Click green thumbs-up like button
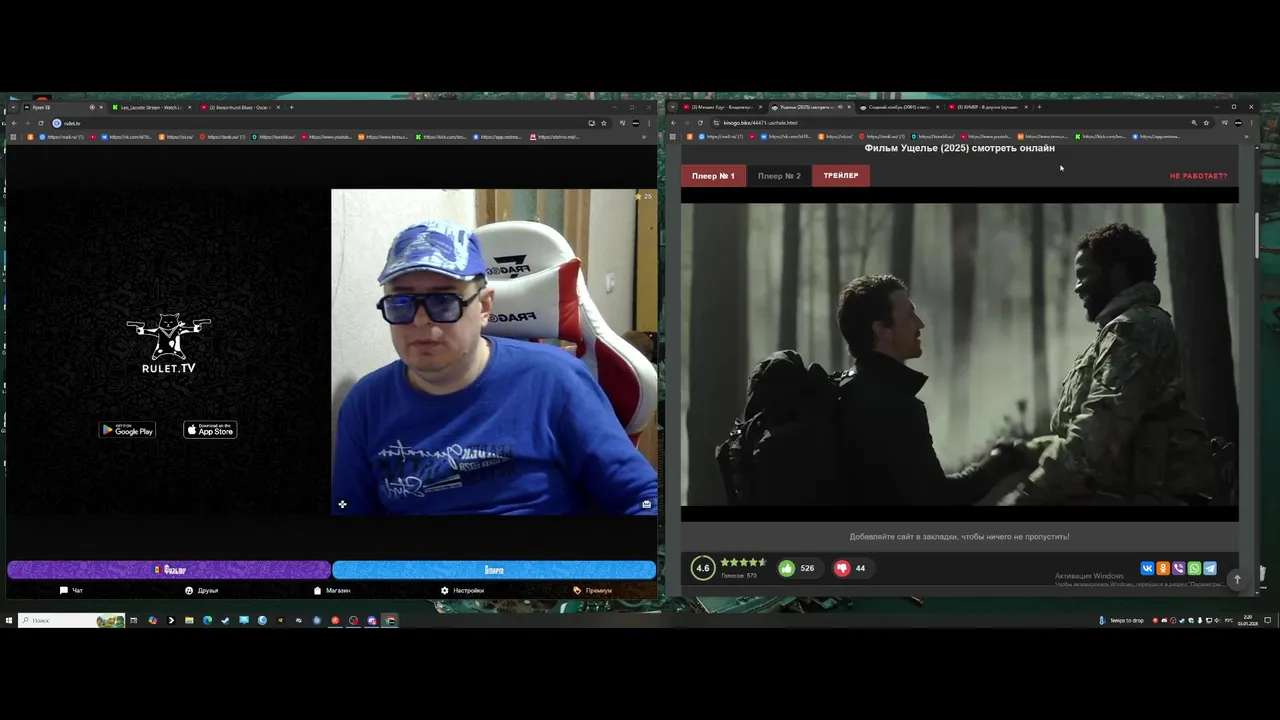This screenshot has width=1280, height=720. (787, 568)
